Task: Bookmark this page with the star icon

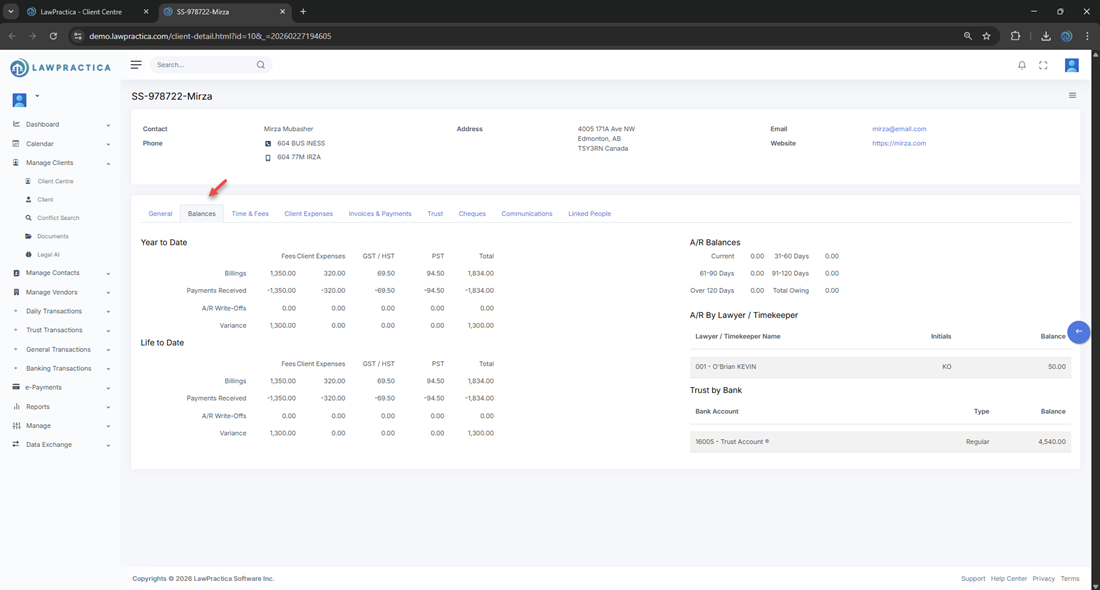Action: (986, 36)
